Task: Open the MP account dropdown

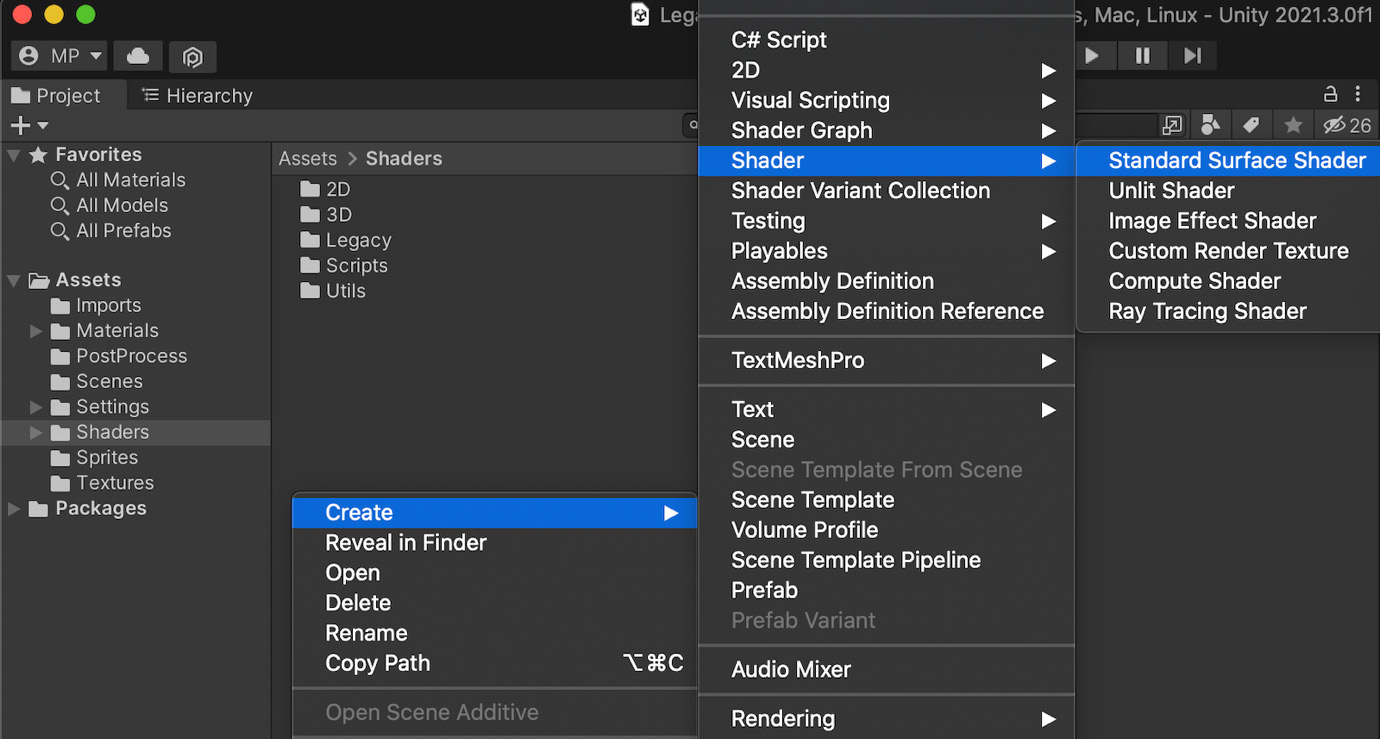Action: [x=61, y=56]
